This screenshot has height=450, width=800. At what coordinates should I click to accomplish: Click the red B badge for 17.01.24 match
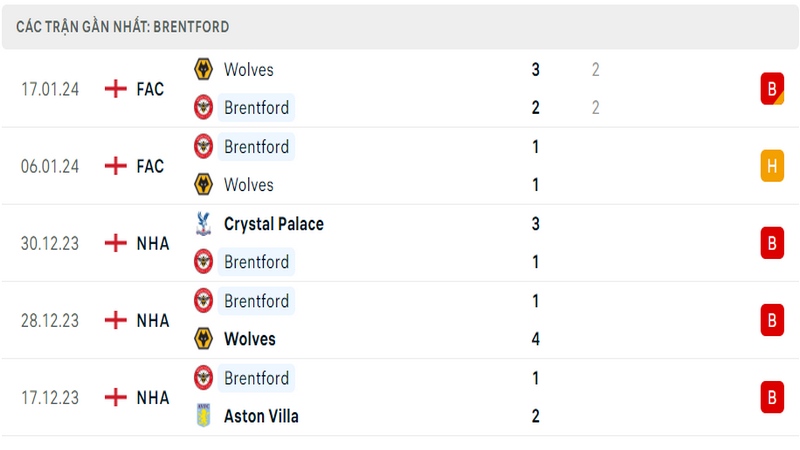point(772,89)
